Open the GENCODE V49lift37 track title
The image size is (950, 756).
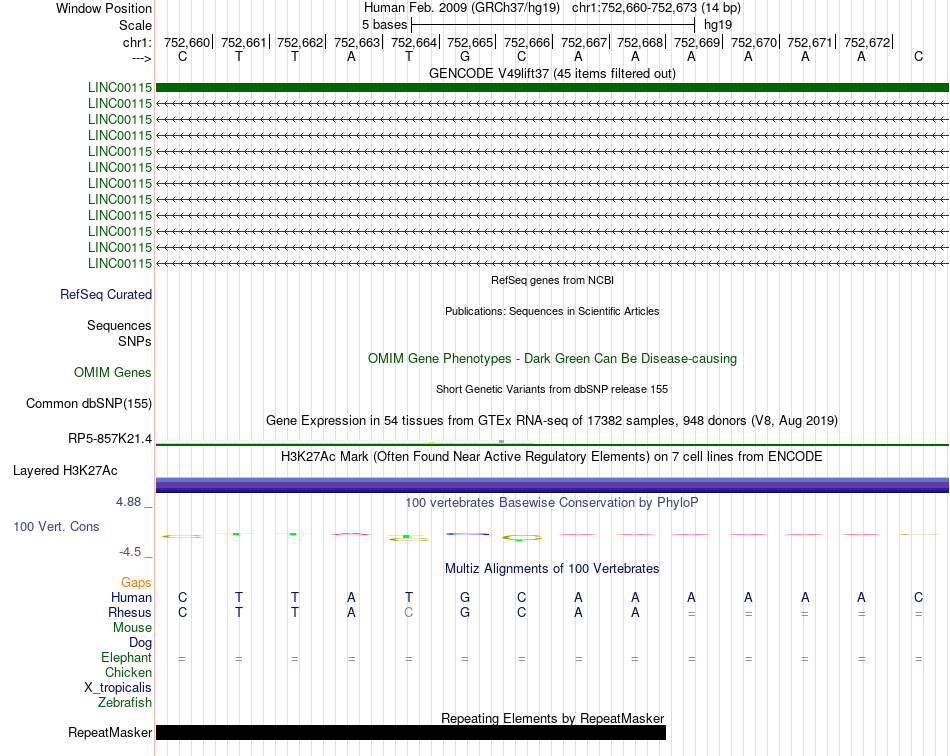point(552,73)
